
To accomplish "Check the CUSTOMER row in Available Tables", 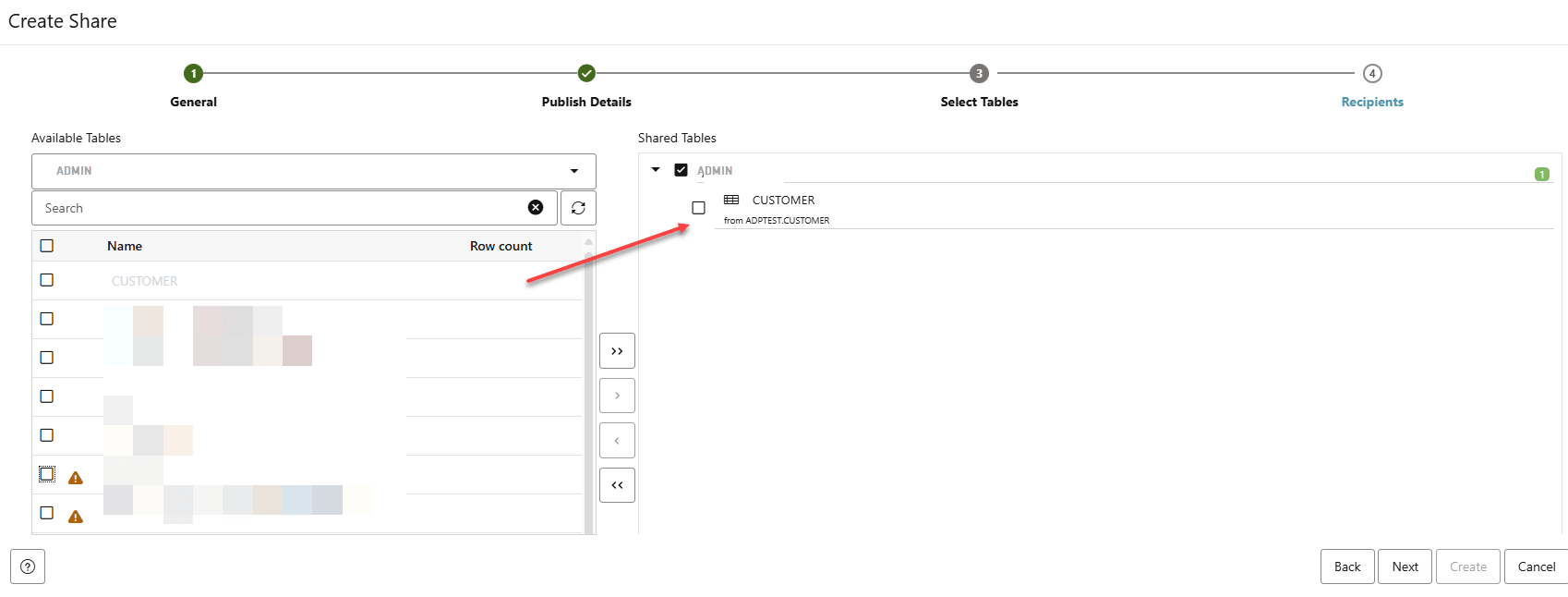I will pyautogui.click(x=47, y=280).
